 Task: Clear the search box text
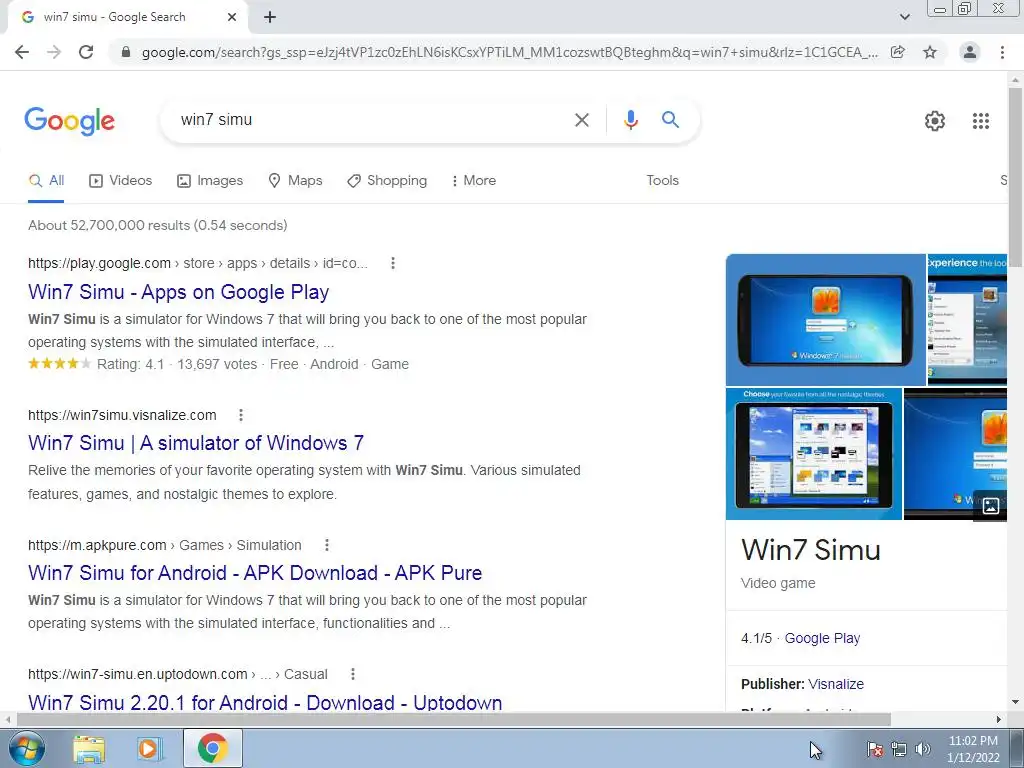click(x=581, y=120)
